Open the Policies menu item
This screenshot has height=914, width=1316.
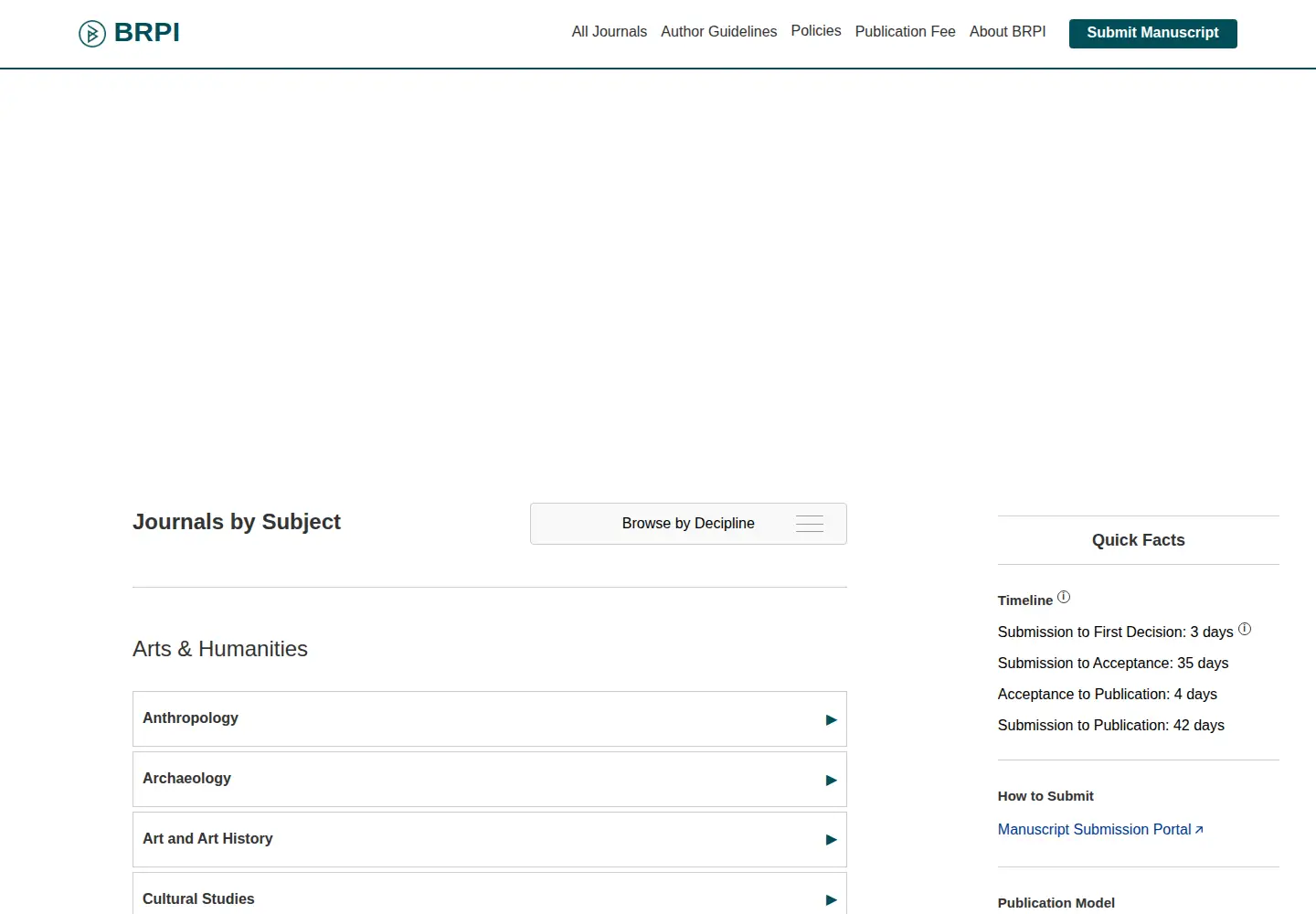tap(816, 31)
